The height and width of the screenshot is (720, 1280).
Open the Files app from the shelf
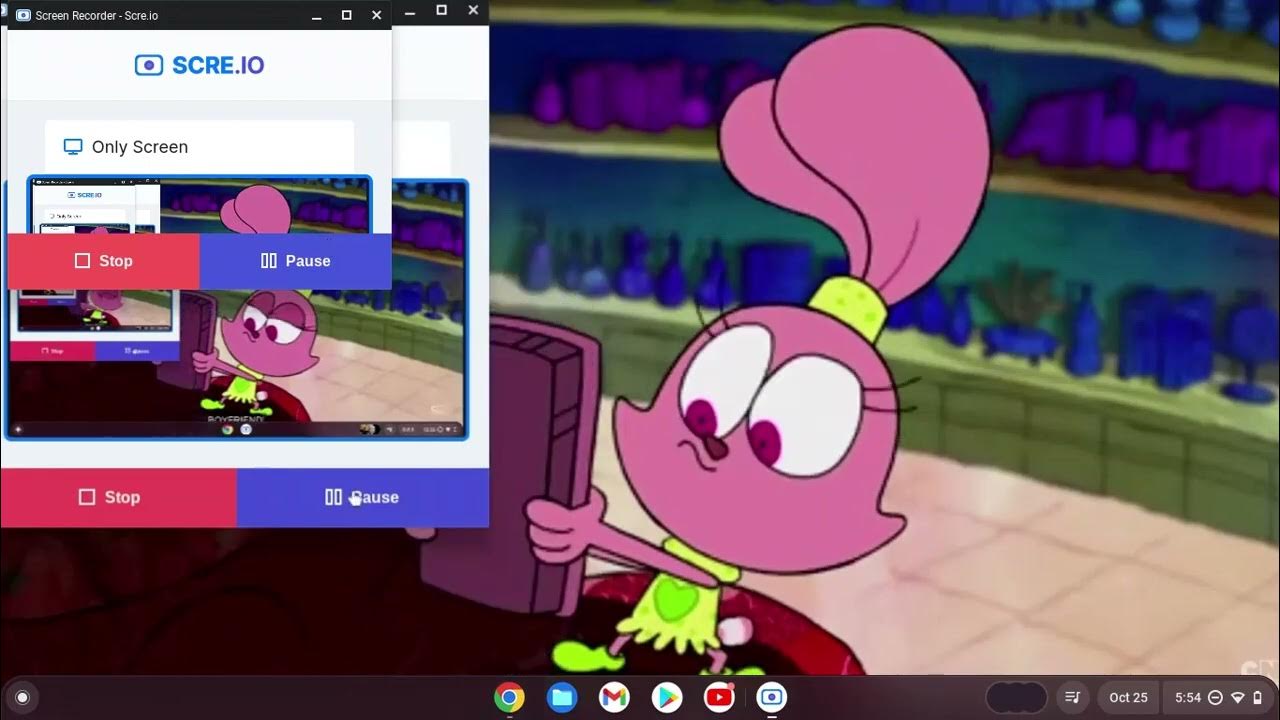tap(562, 697)
